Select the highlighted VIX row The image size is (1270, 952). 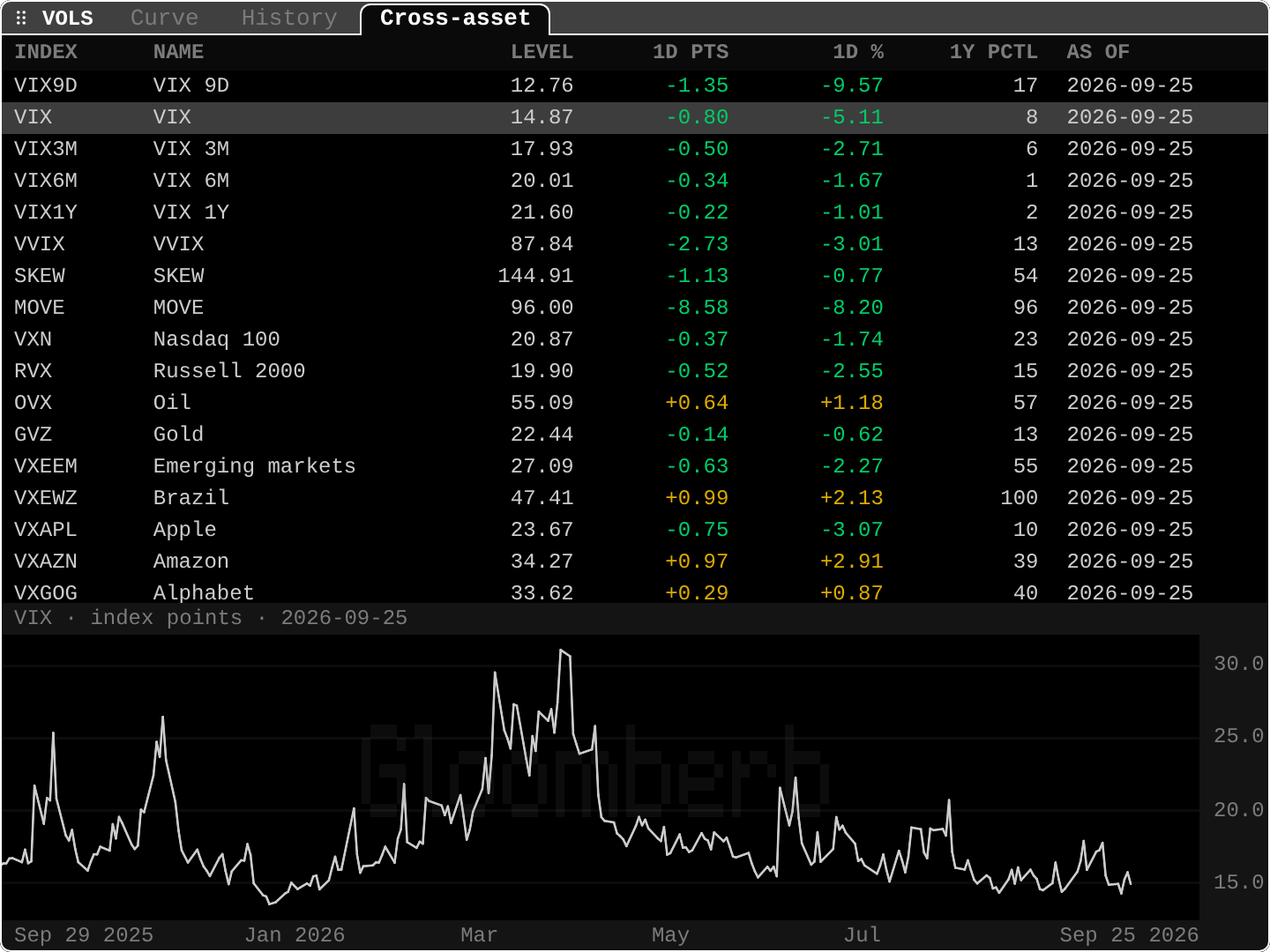(x=635, y=117)
